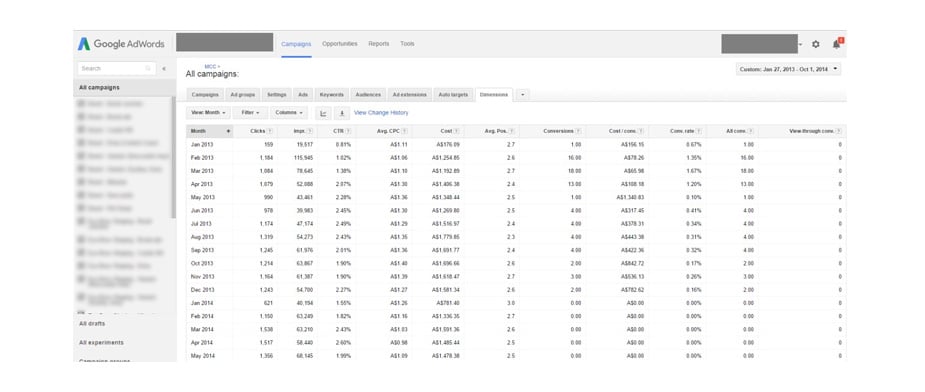
Task: Switch to the Auto targets tab
Action: [x=454, y=94]
